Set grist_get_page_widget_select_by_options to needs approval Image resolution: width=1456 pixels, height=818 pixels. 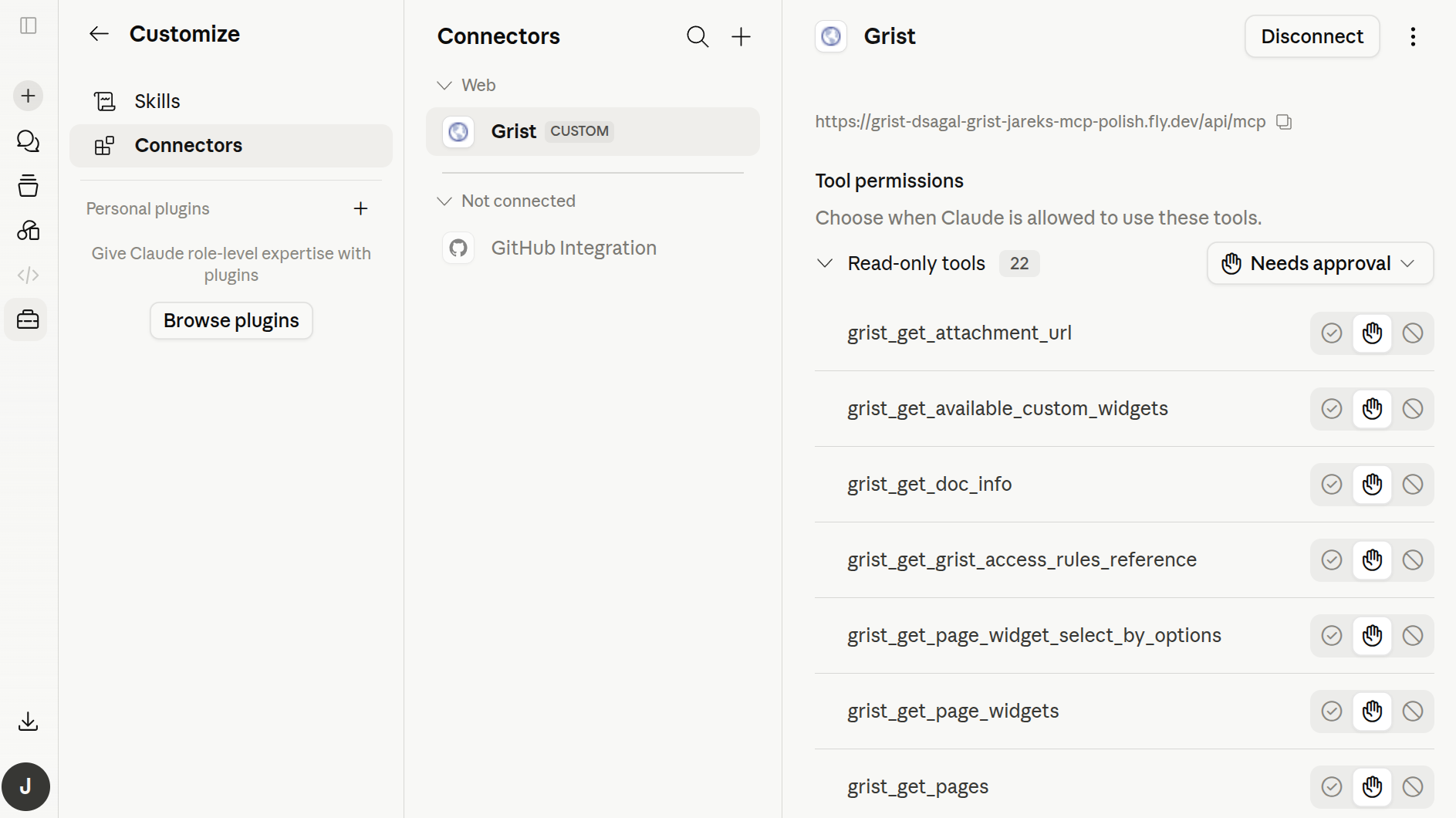1372,636
